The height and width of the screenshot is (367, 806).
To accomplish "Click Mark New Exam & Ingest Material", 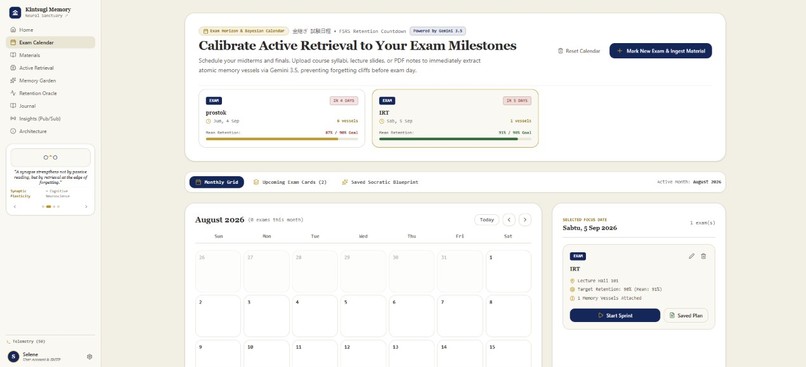I will (661, 51).
